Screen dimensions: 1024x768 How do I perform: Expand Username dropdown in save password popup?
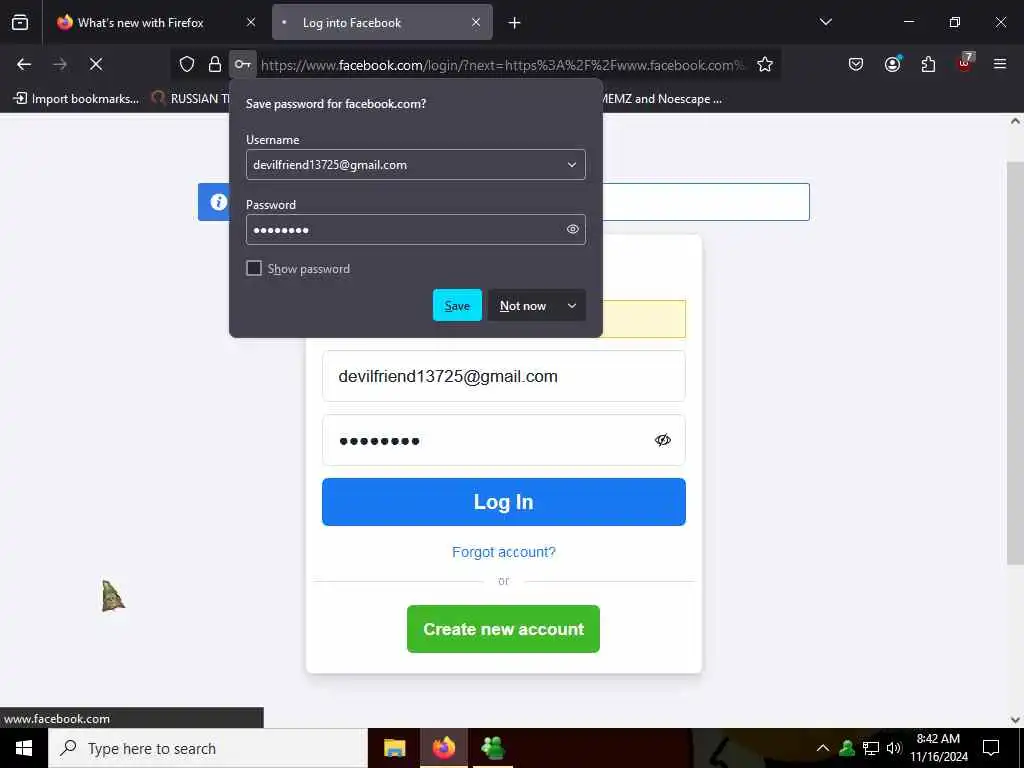pyautogui.click(x=572, y=165)
